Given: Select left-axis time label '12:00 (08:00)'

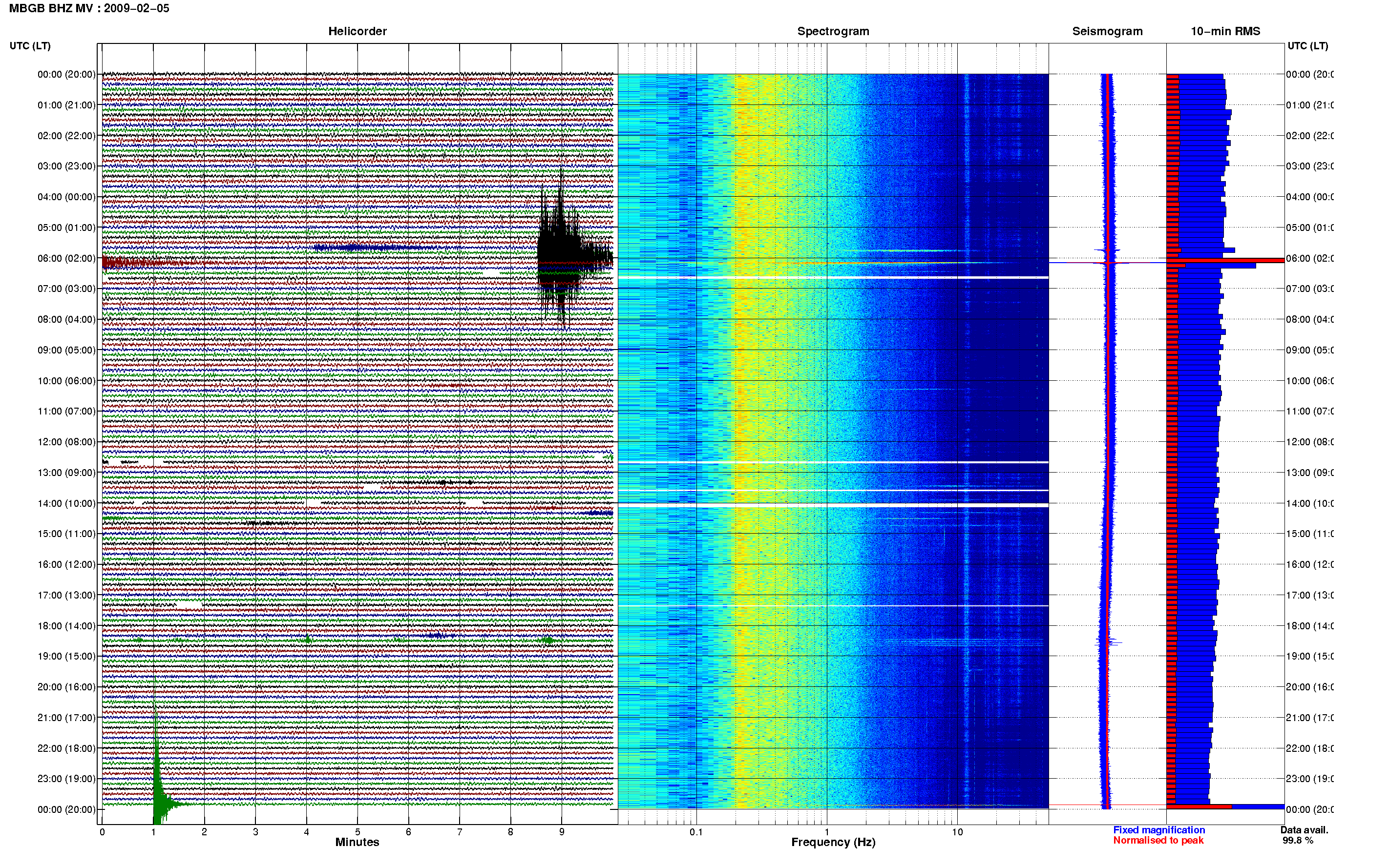Looking at the screenshot, I should tap(66, 441).
